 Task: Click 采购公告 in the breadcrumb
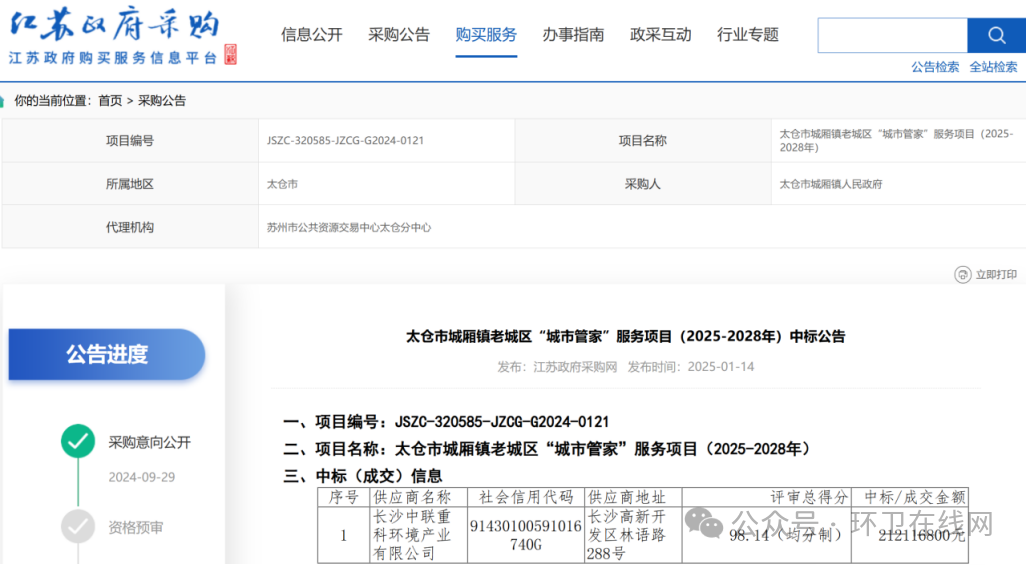(x=162, y=101)
